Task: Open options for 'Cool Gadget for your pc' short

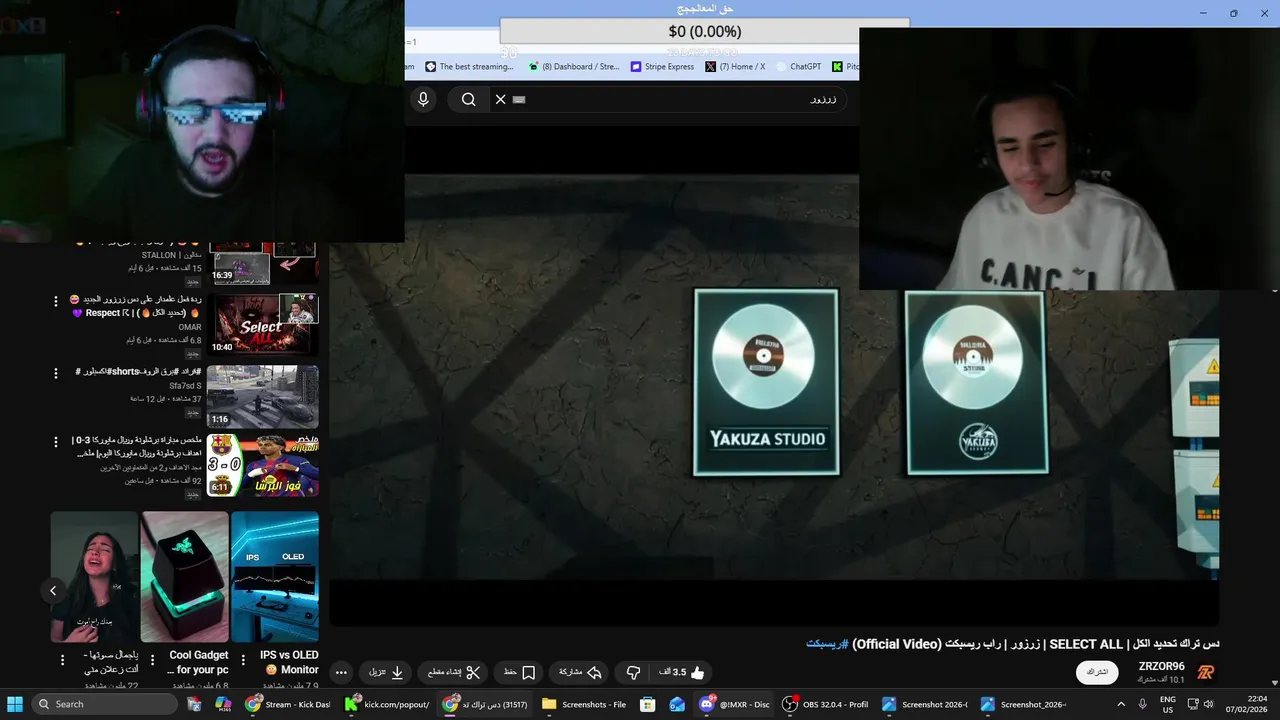Action: 152,661
